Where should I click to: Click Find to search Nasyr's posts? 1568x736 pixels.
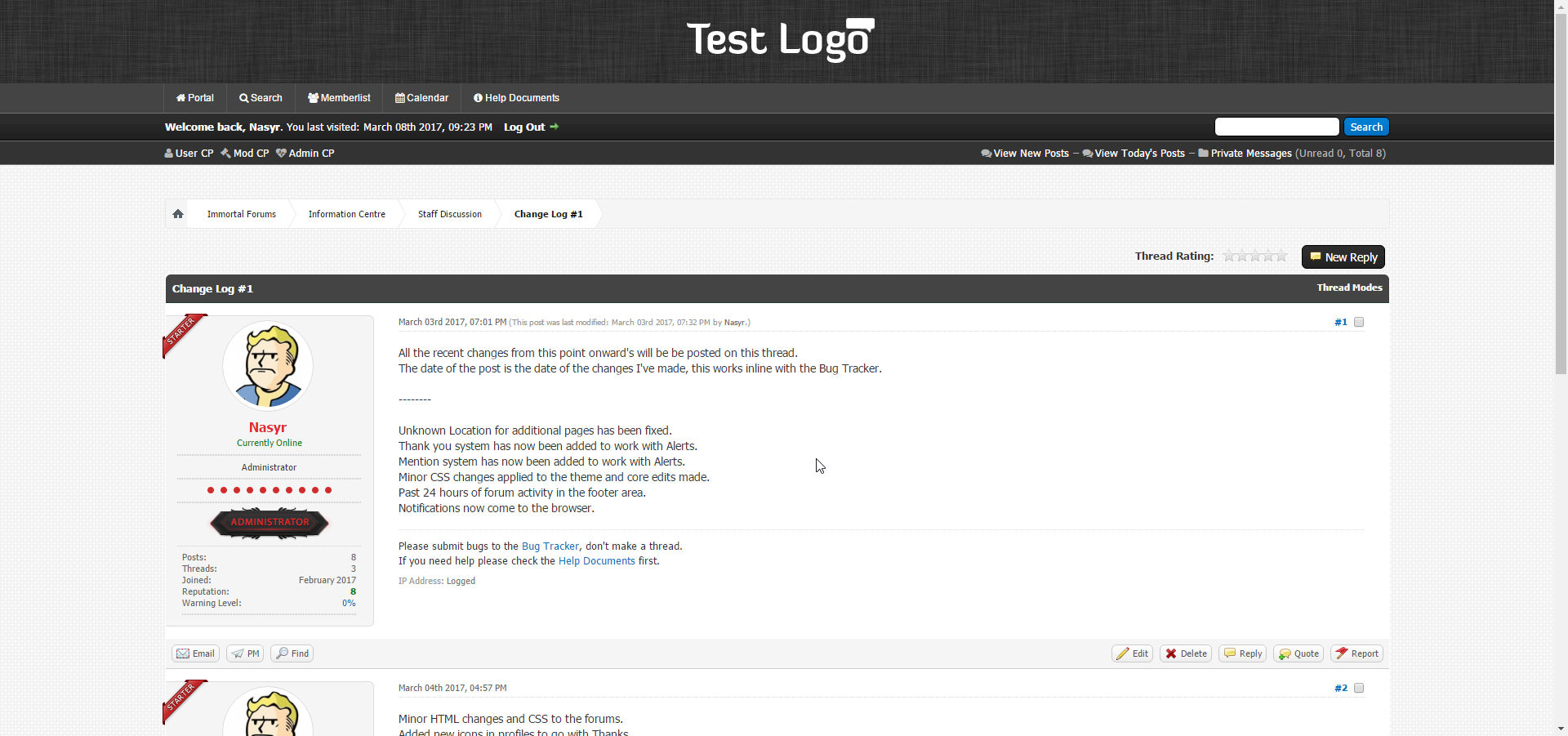[x=292, y=653]
